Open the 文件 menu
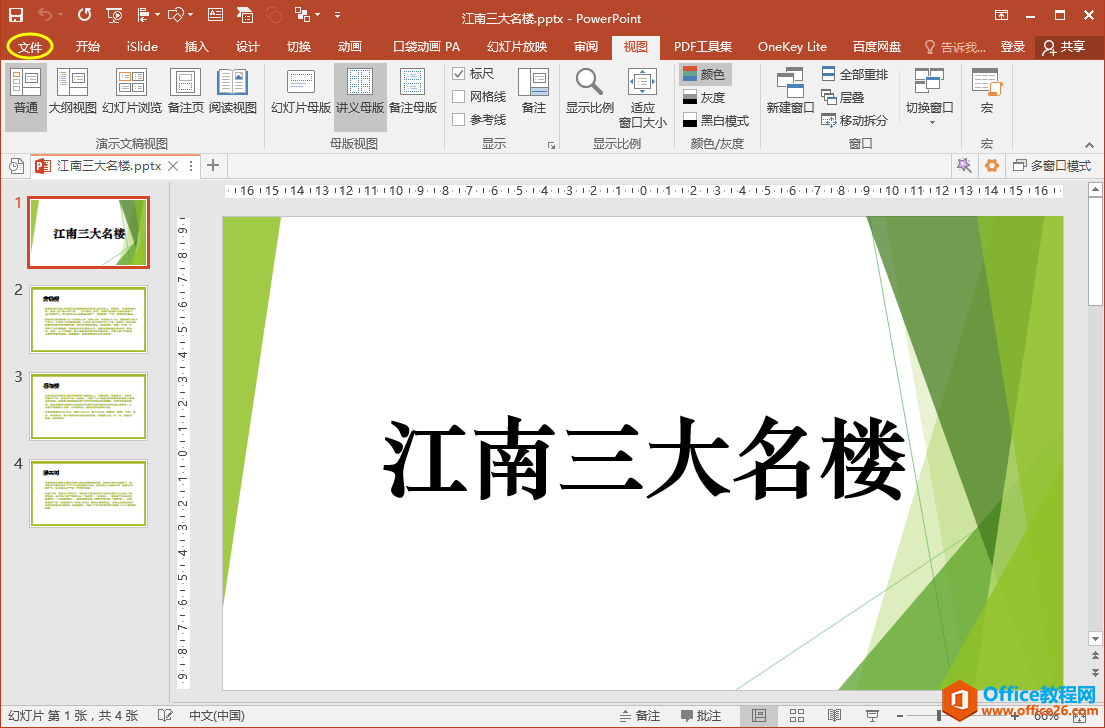Viewport: 1105px width, 728px height. click(29, 46)
